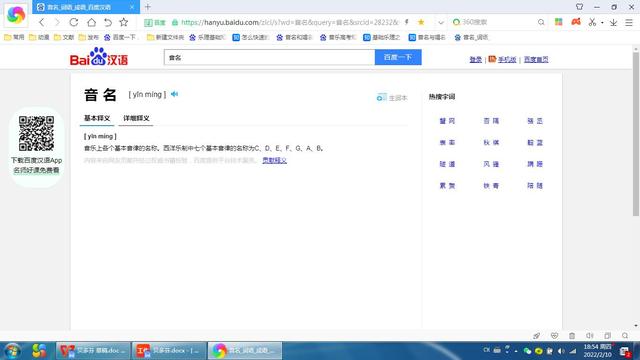Switch to the 基本释义 tab
This screenshot has height=360, width=640.
pos(97,118)
